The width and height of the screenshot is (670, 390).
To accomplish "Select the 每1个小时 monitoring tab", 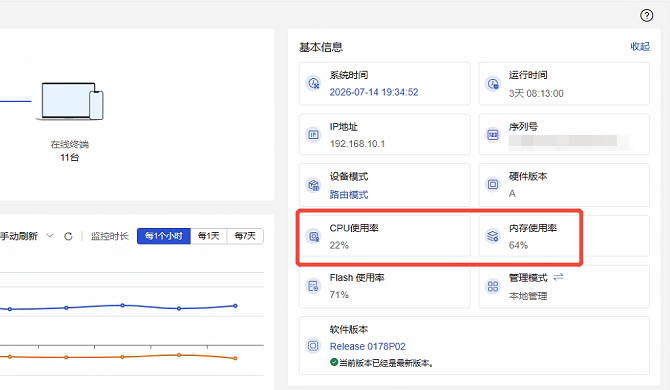I will tap(164, 236).
